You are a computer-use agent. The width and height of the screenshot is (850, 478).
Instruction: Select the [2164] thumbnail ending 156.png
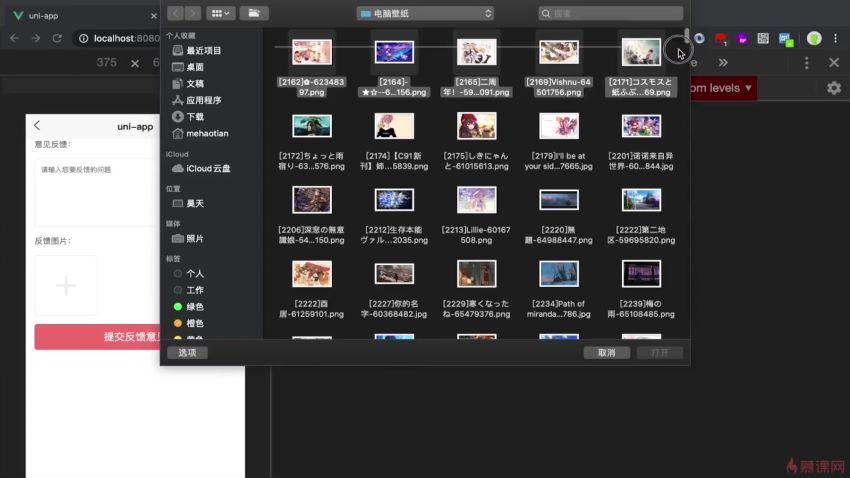(x=394, y=52)
